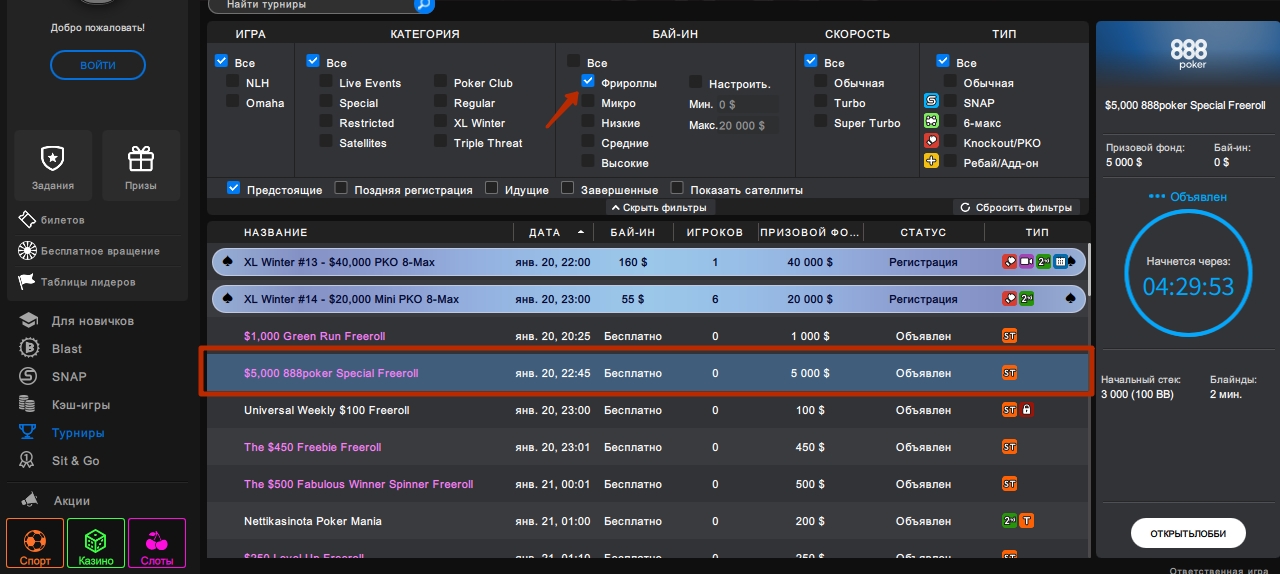Screen dimensions: 1280x574
Task: Open the Задания star icon tile
Action: [53, 165]
